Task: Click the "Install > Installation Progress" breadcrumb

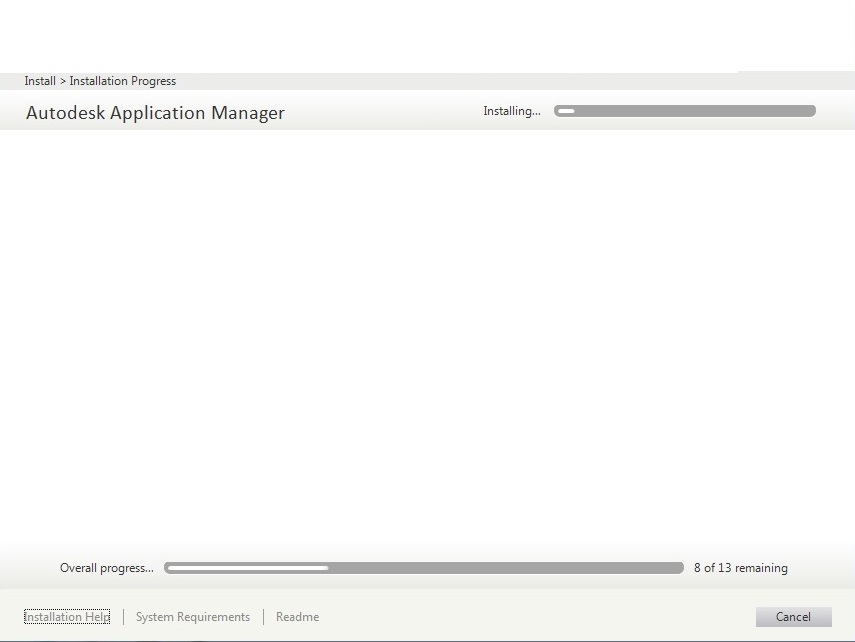Action: coord(100,81)
